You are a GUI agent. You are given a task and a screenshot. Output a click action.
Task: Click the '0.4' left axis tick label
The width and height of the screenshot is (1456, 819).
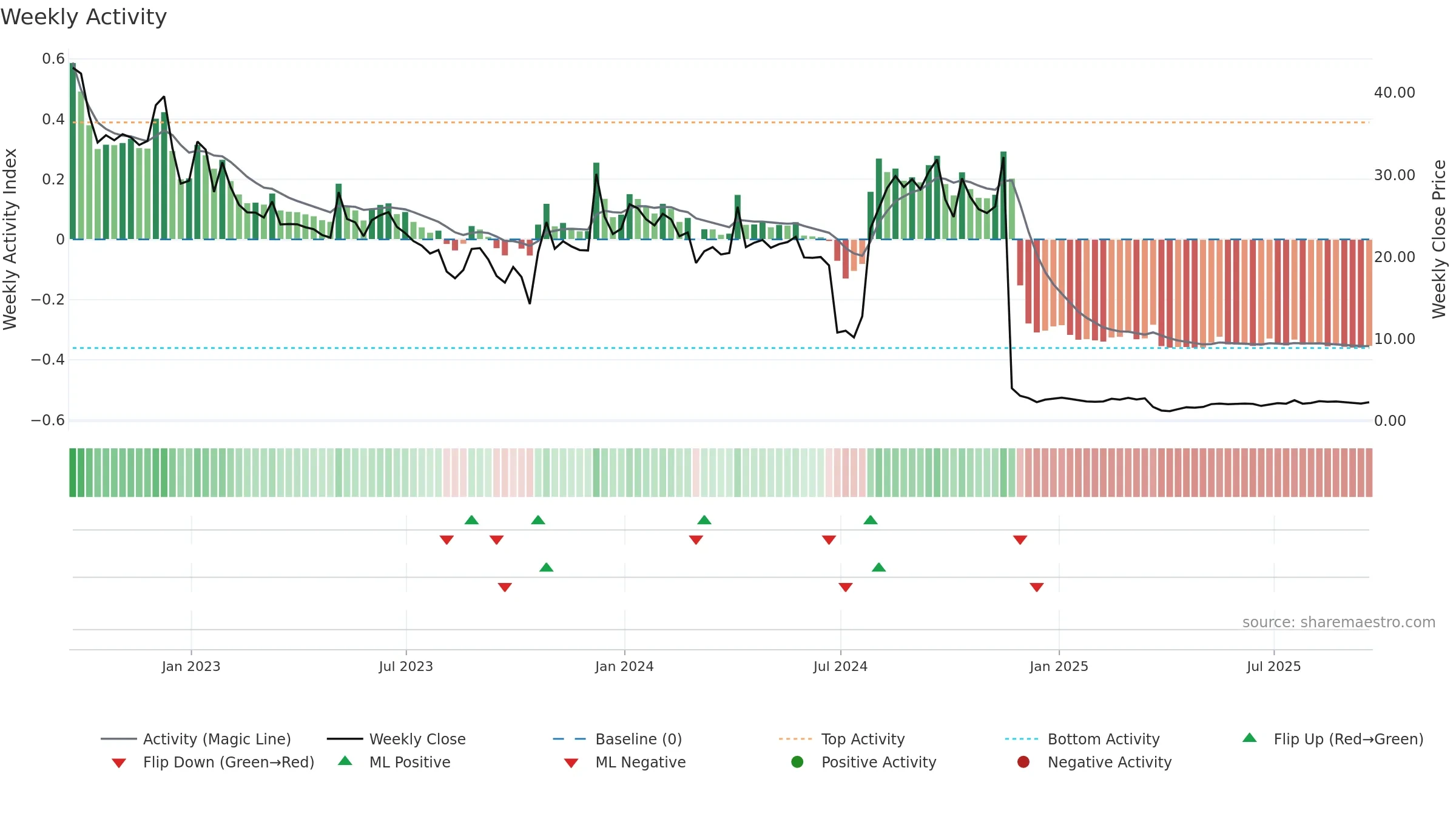tap(53, 119)
